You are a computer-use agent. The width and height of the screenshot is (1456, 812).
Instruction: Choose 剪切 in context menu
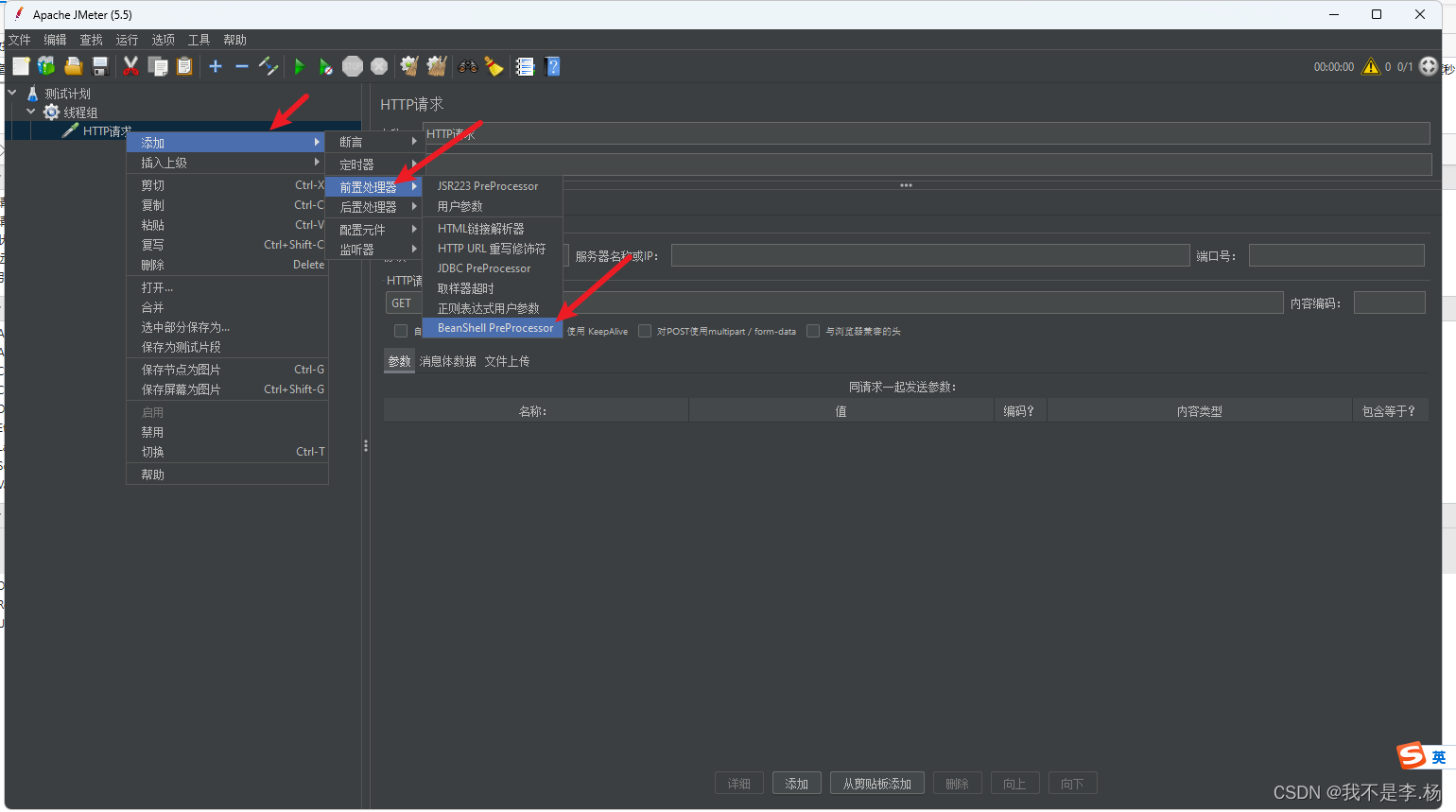[x=227, y=185]
